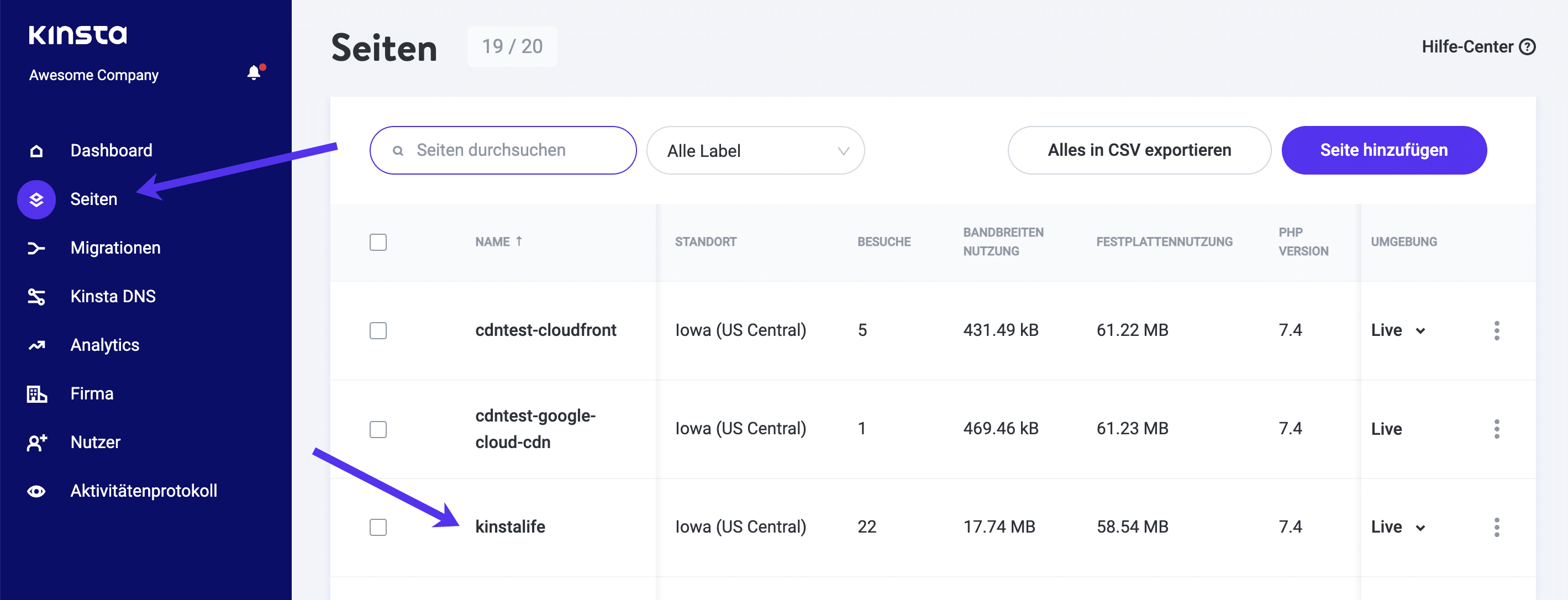Expand the Live environment dropdown for kinstalife
Image resolution: width=1568 pixels, height=600 pixels.
pos(1420,527)
